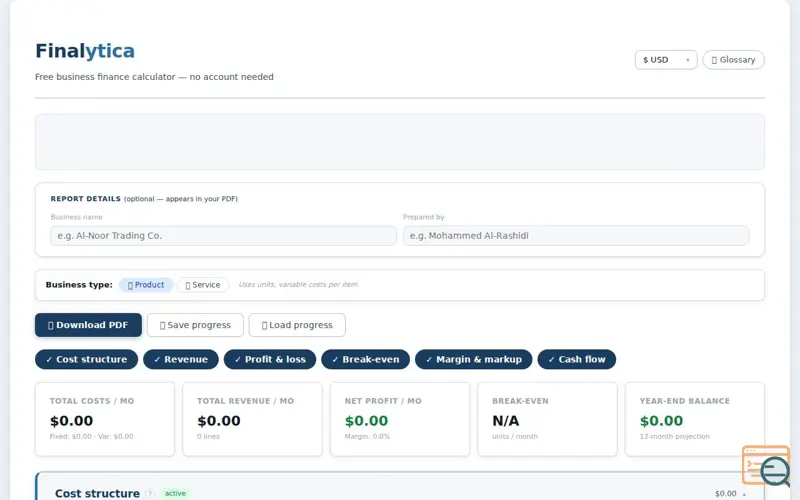
Task: Click the Break-even N/A value
Action: (x=506, y=421)
